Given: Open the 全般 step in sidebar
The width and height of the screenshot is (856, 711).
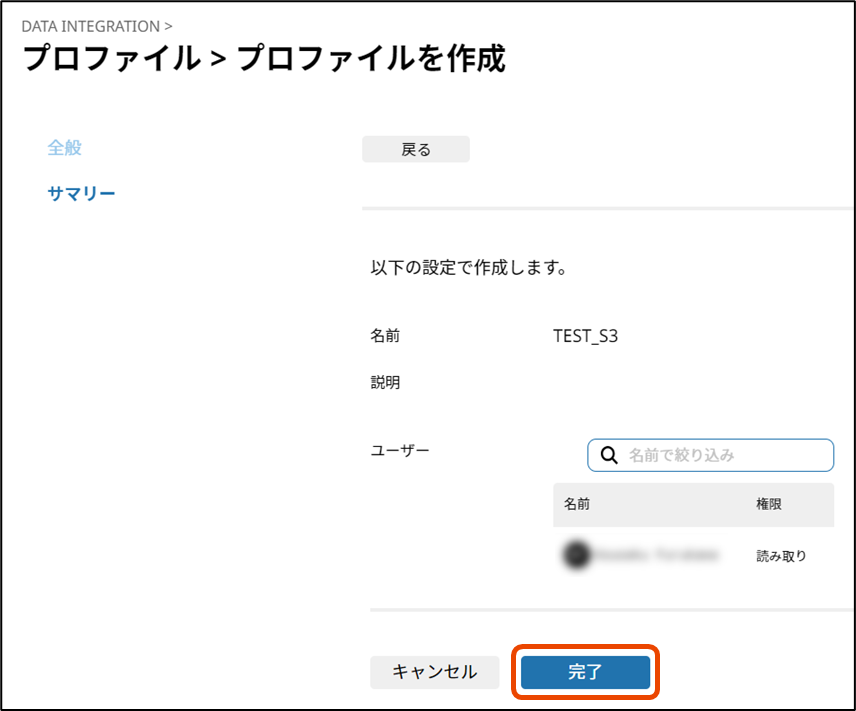Looking at the screenshot, I should pos(64,147).
